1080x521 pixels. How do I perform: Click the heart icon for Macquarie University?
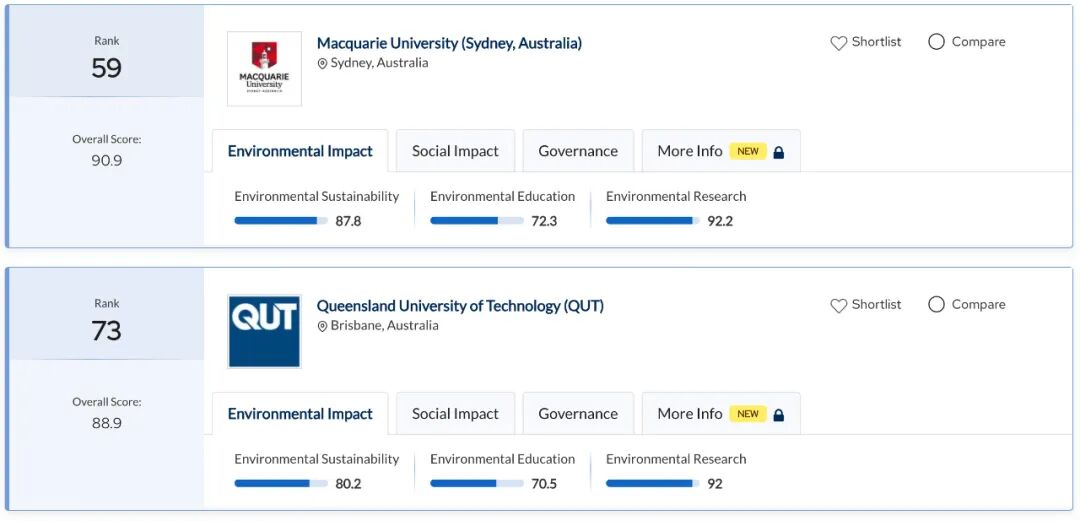[839, 43]
